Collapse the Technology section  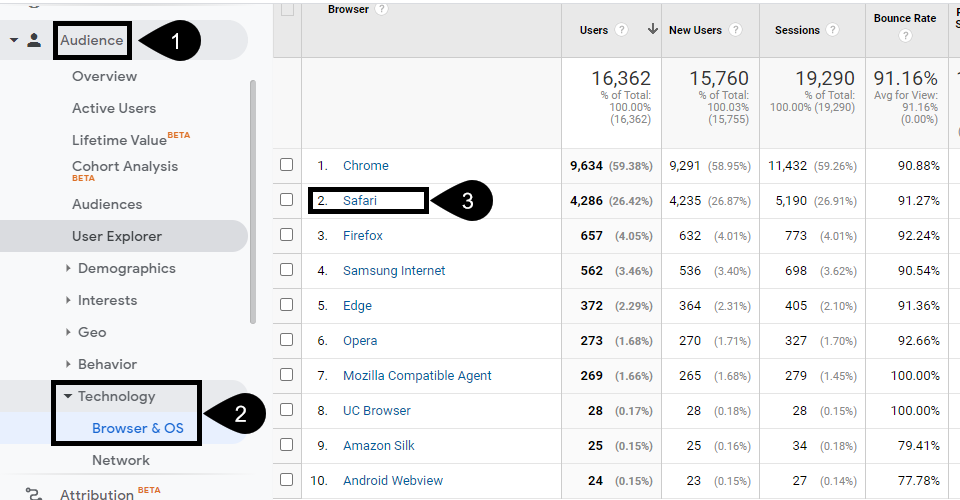click(68, 396)
